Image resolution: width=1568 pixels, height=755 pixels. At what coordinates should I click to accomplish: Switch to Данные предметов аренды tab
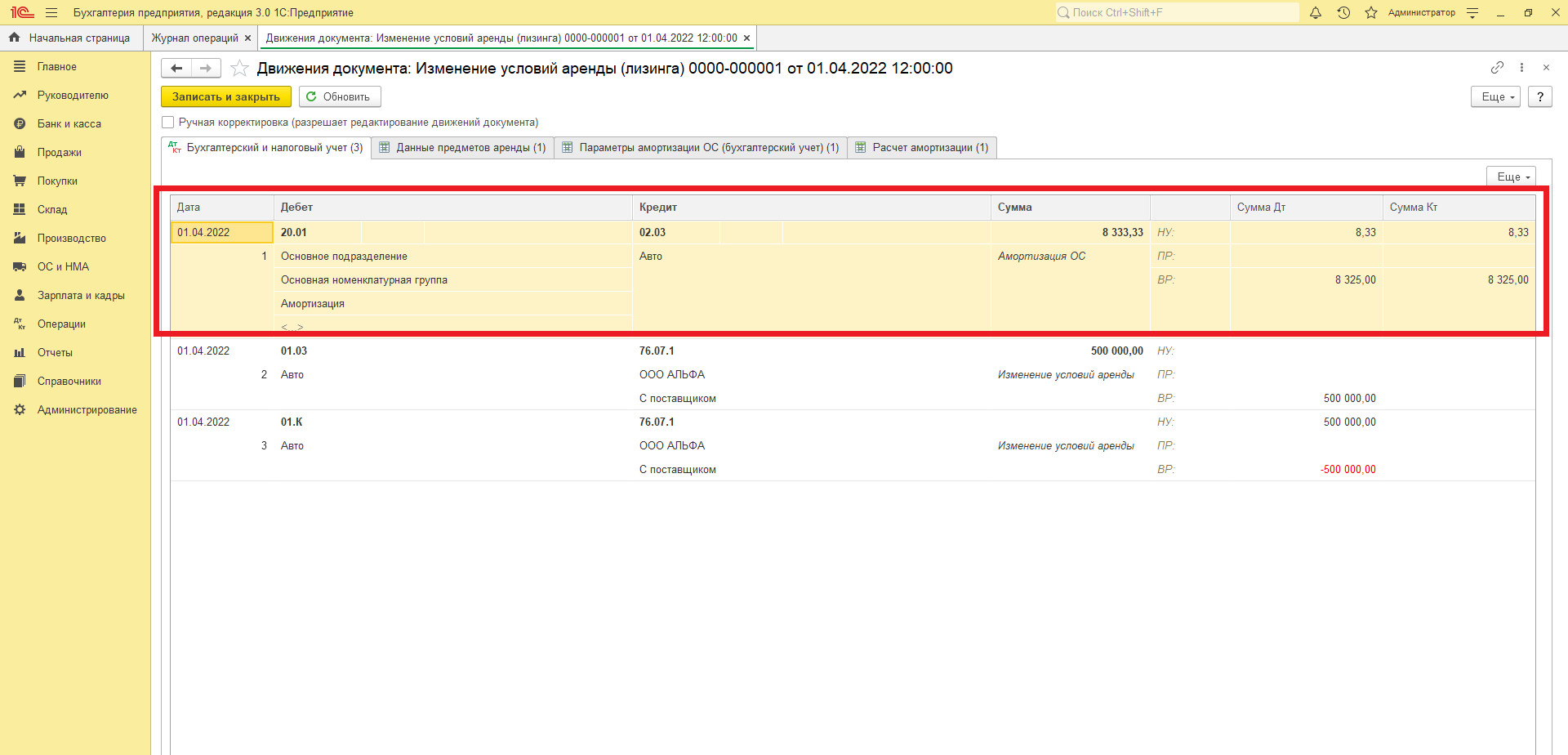[x=463, y=148]
